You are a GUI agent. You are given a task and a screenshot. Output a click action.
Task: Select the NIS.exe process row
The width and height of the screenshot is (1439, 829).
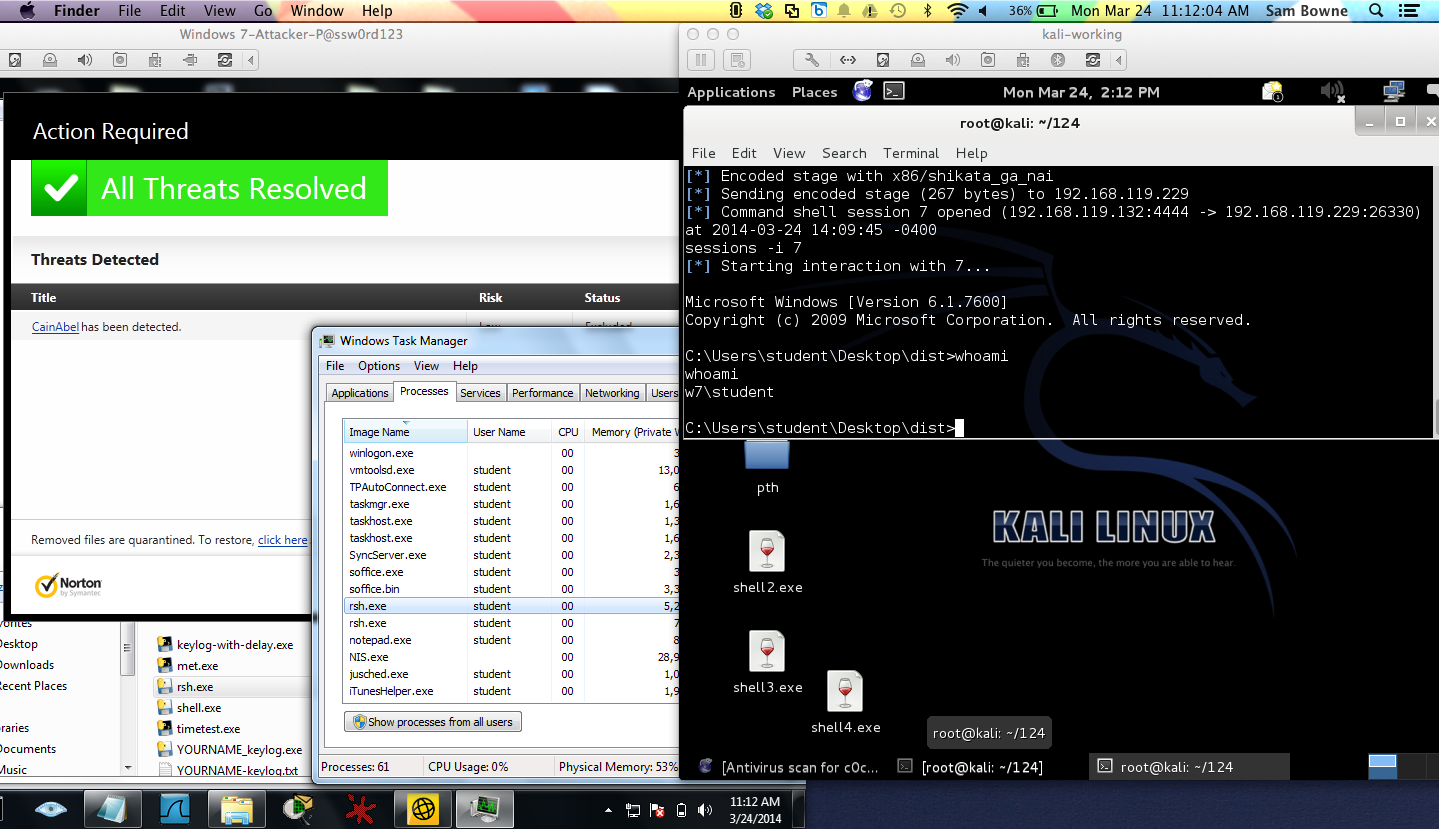[x=511, y=657]
